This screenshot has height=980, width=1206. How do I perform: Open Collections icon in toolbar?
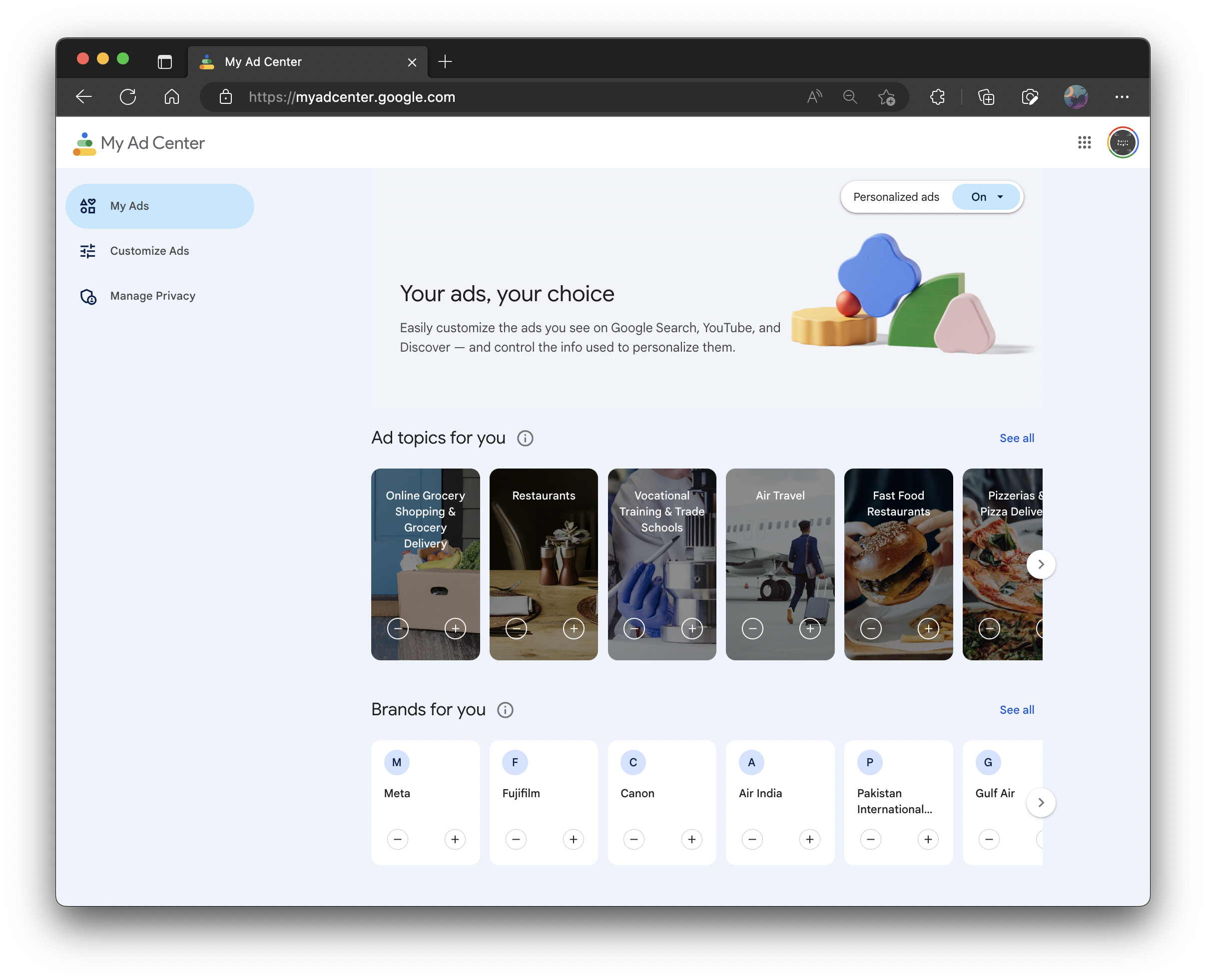[986, 97]
